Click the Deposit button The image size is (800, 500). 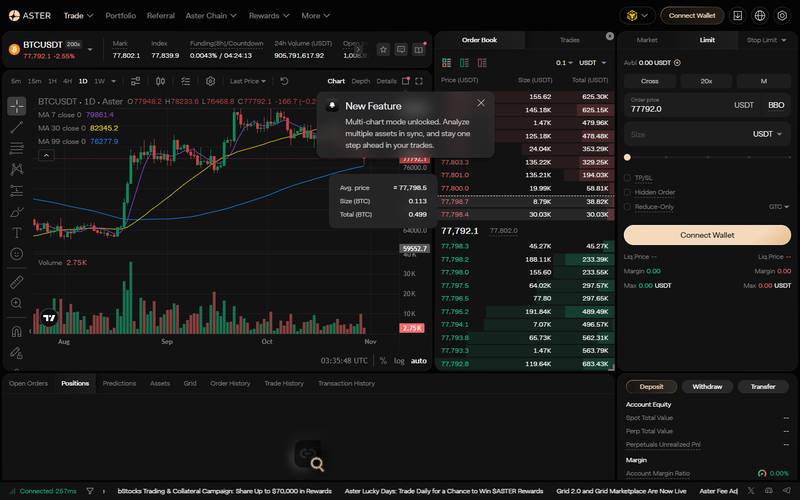click(652, 387)
